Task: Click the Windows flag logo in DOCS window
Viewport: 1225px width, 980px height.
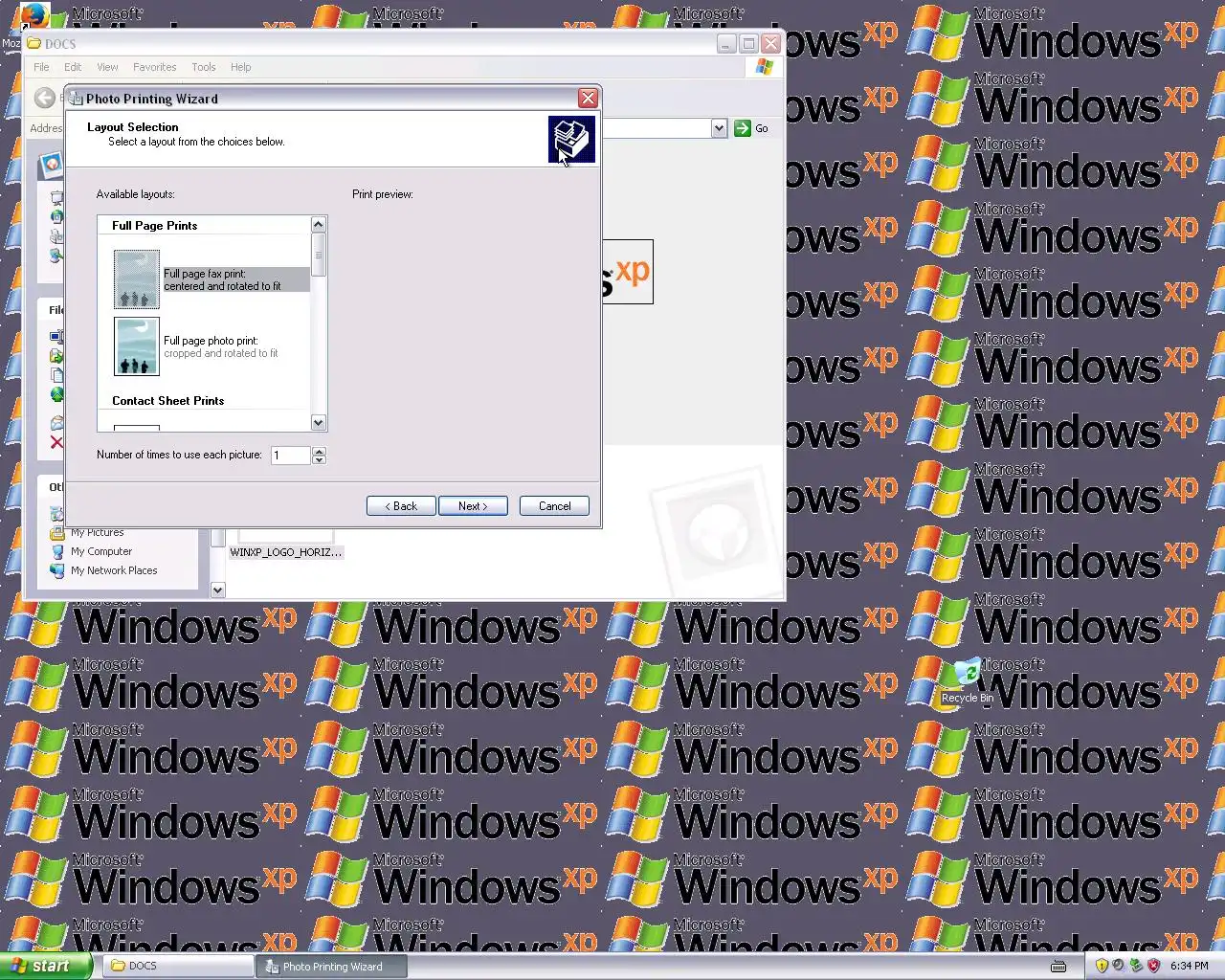Action: pyautogui.click(x=764, y=67)
